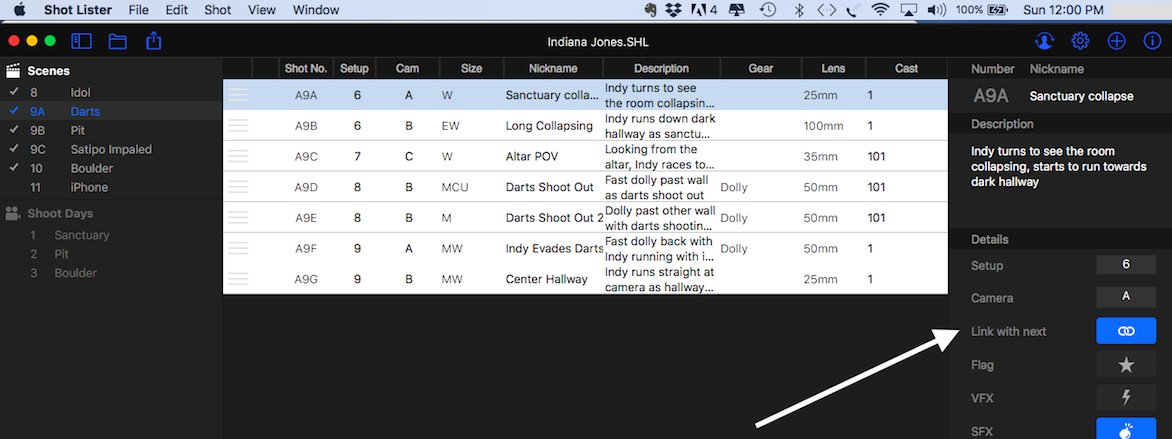
Task: Click the Dropbox menu bar icon
Action: 674,10
